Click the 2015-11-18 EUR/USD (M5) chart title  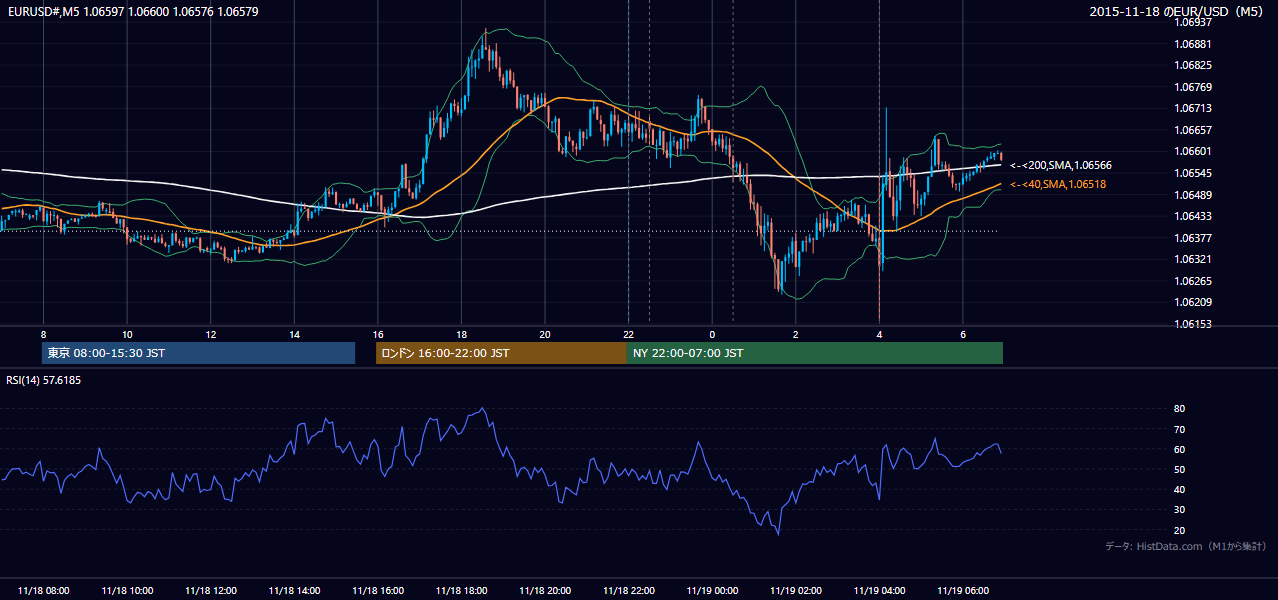(x=1178, y=11)
